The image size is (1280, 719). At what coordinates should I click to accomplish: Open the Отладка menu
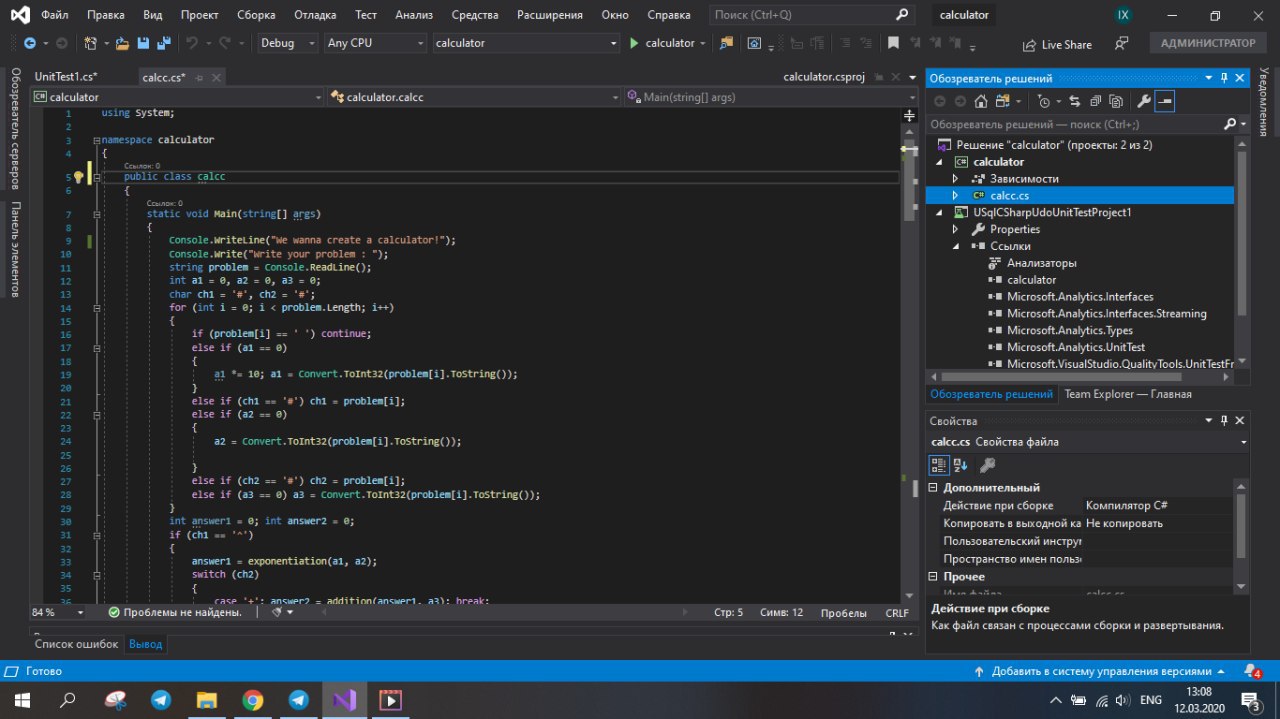pyautogui.click(x=315, y=15)
